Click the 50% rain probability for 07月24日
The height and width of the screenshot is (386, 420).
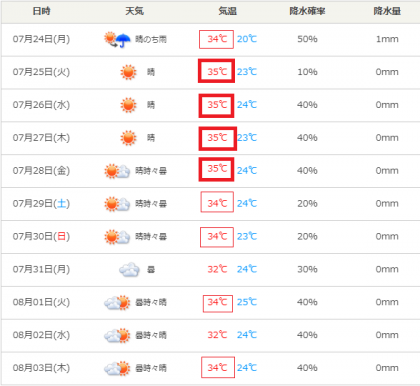pyautogui.click(x=307, y=39)
